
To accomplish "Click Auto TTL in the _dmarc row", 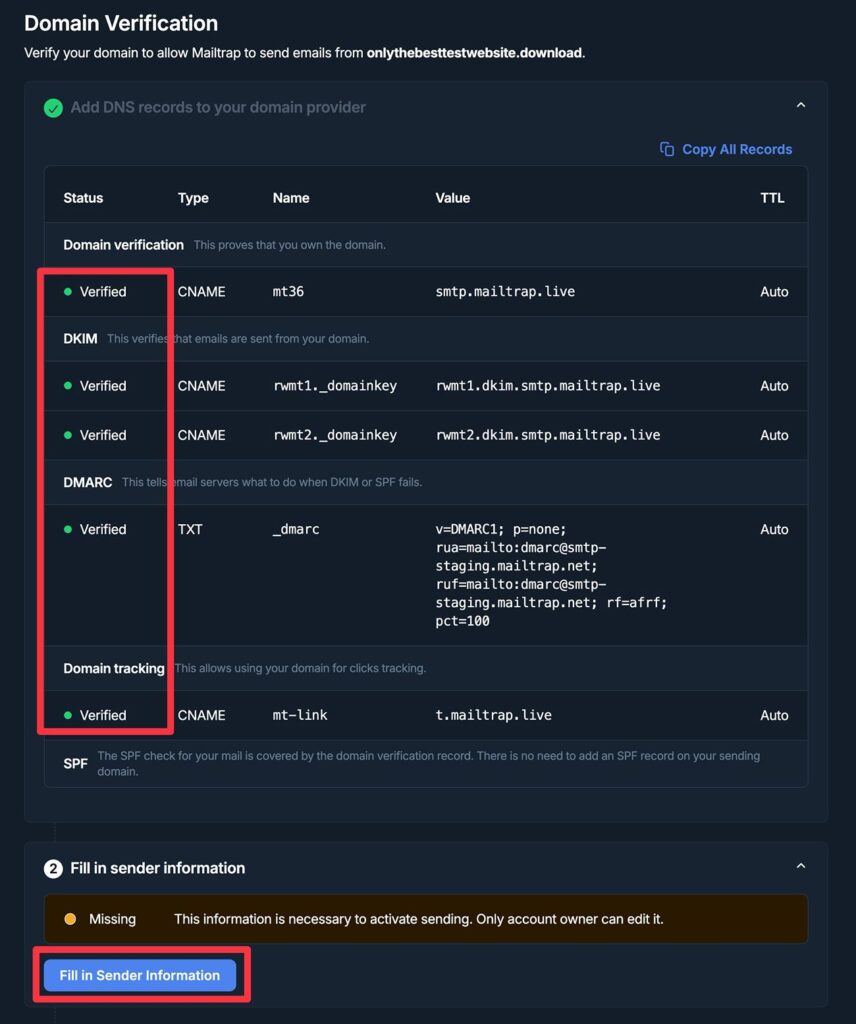I will tap(774, 530).
